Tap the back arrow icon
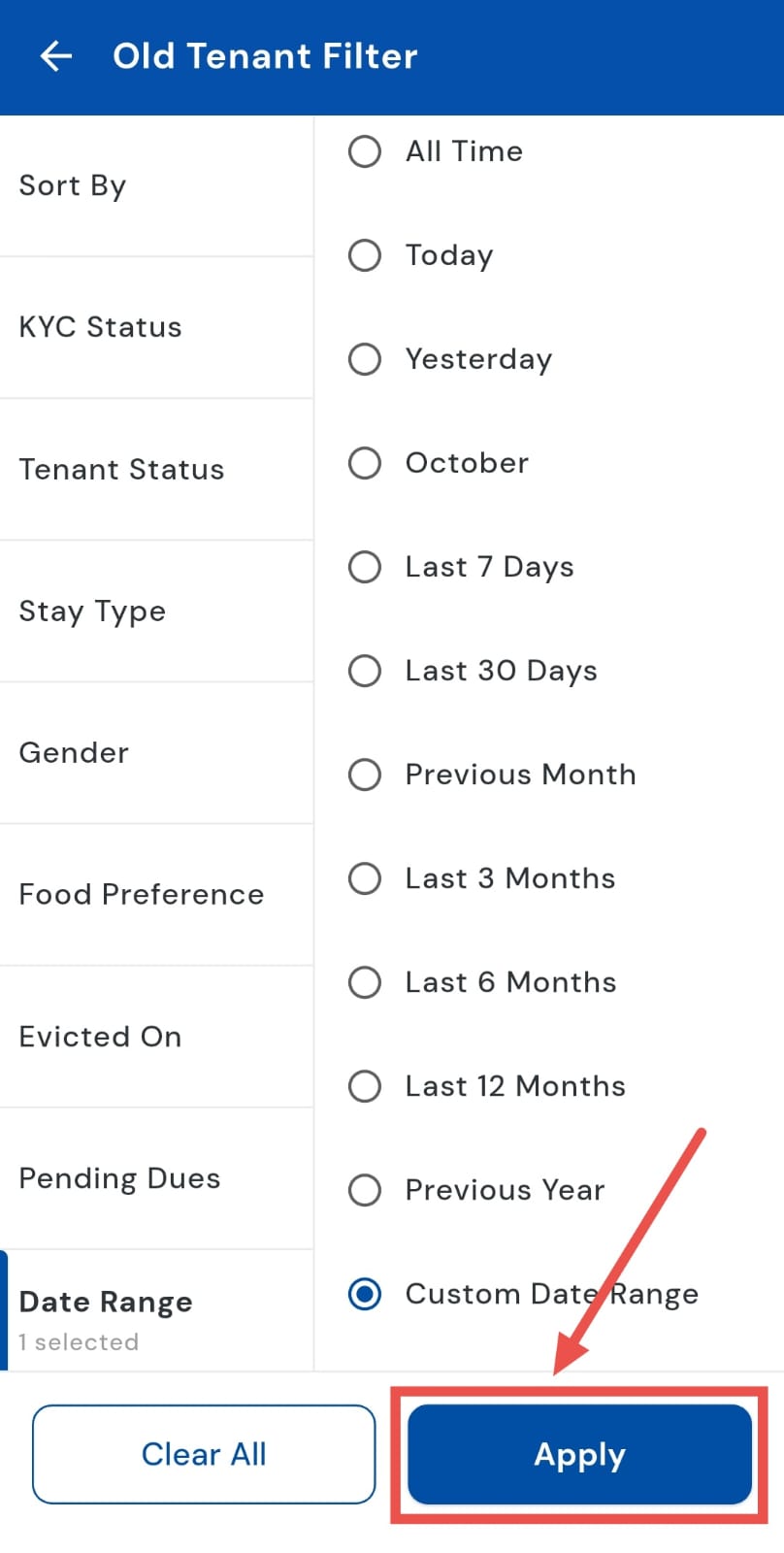The width and height of the screenshot is (784, 1553). [56, 56]
